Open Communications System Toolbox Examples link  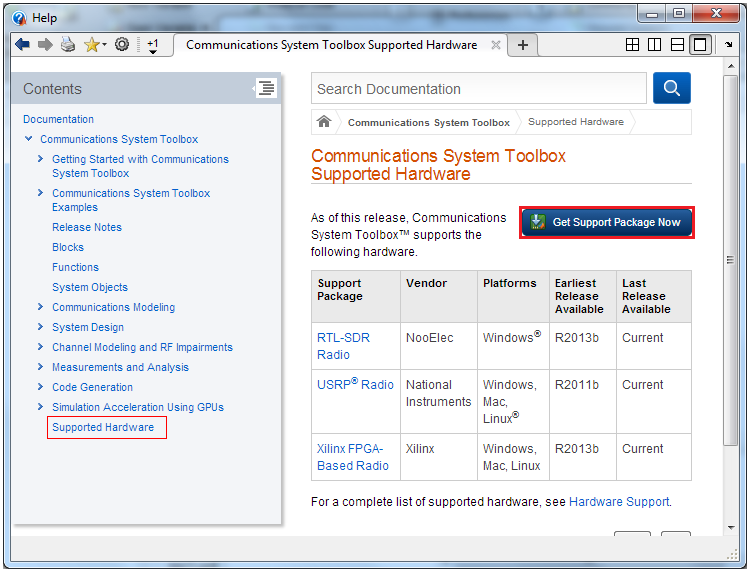click(131, 200)
